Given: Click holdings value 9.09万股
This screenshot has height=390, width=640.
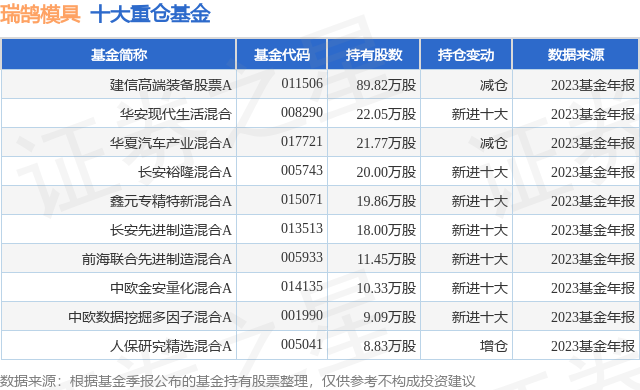Looking at the screenshot, I should [390, 317].
